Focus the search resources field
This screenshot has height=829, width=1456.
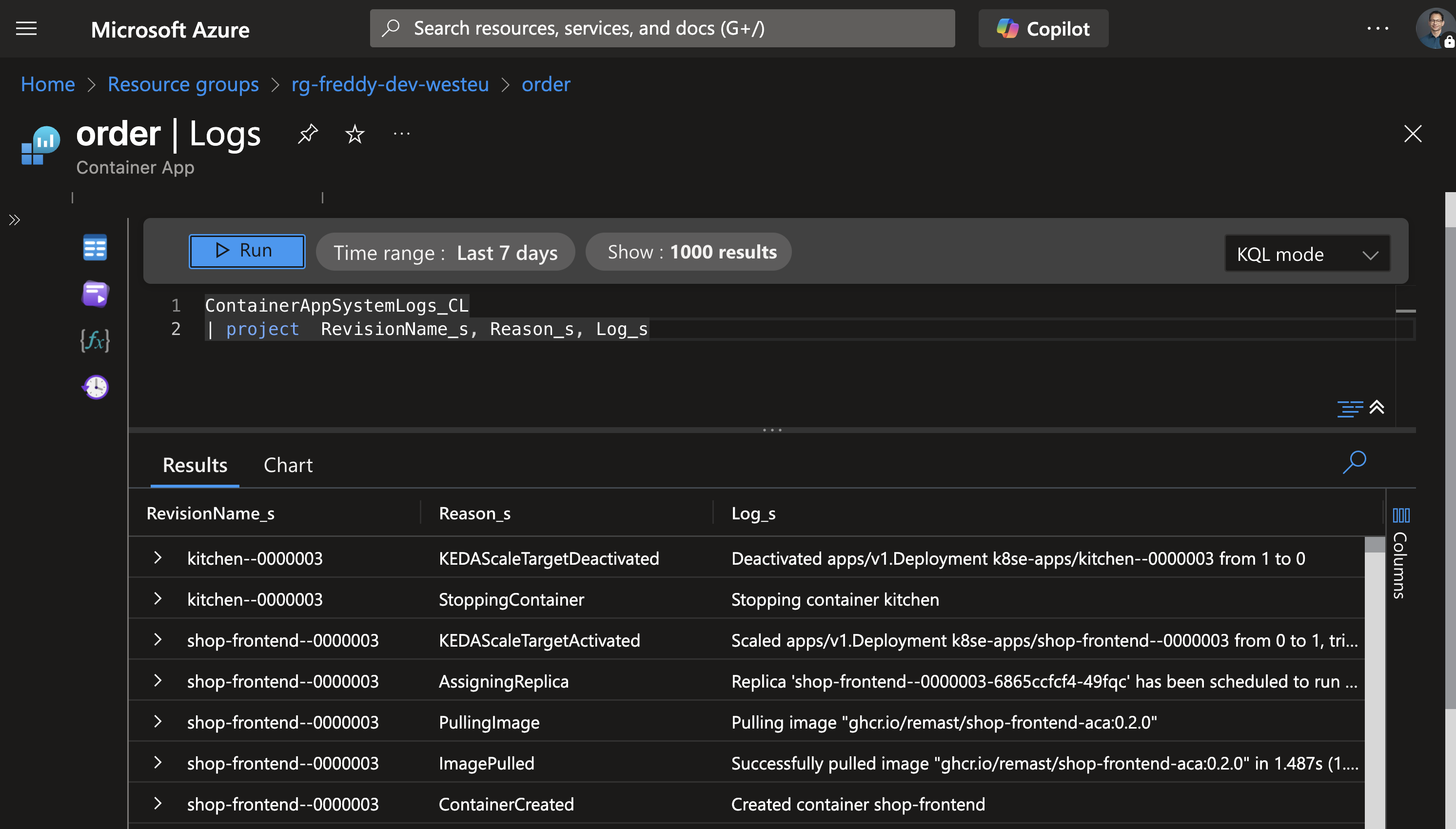coord(662,28)
